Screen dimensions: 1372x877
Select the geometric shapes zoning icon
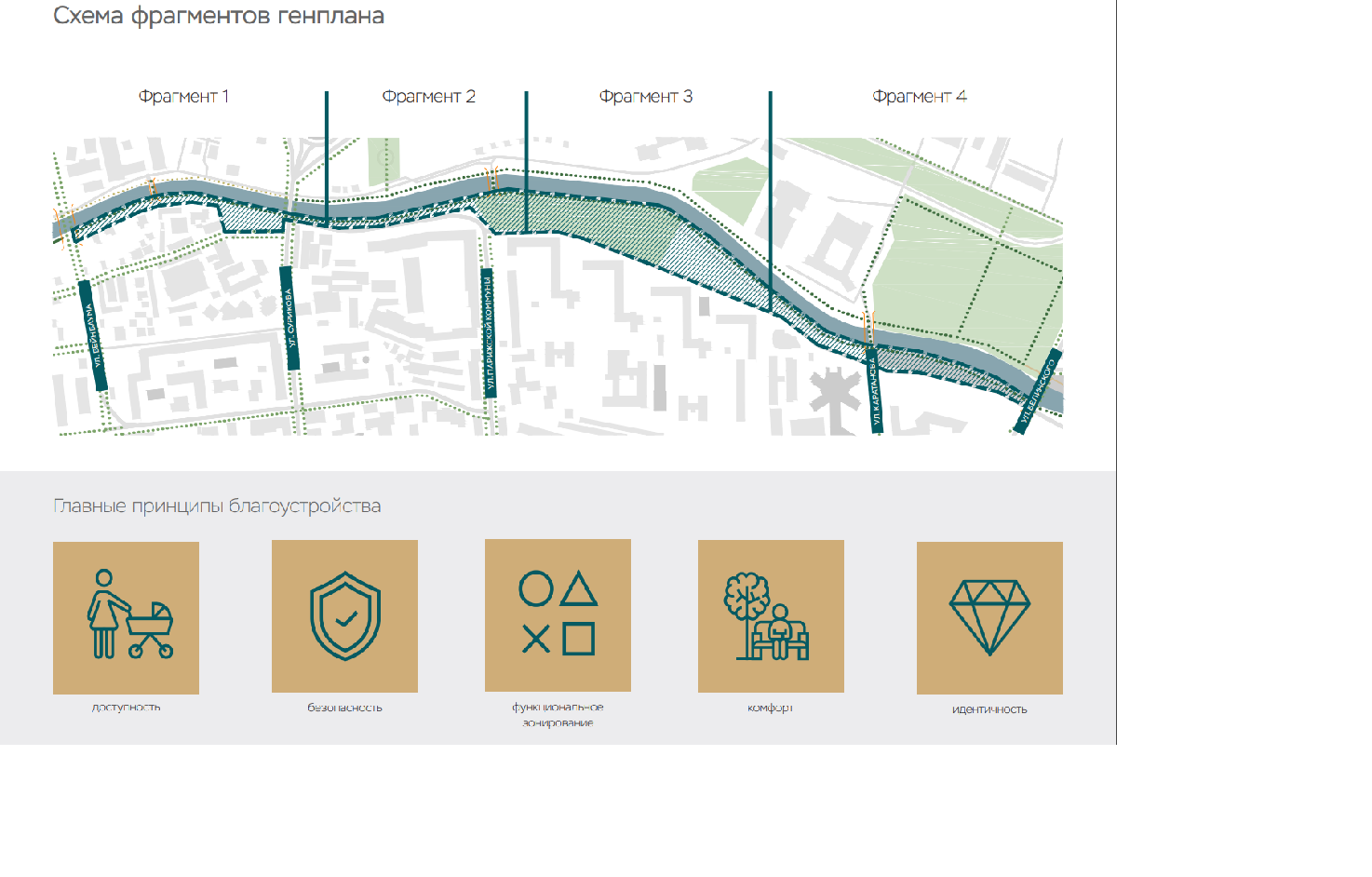tap(558, 614)
